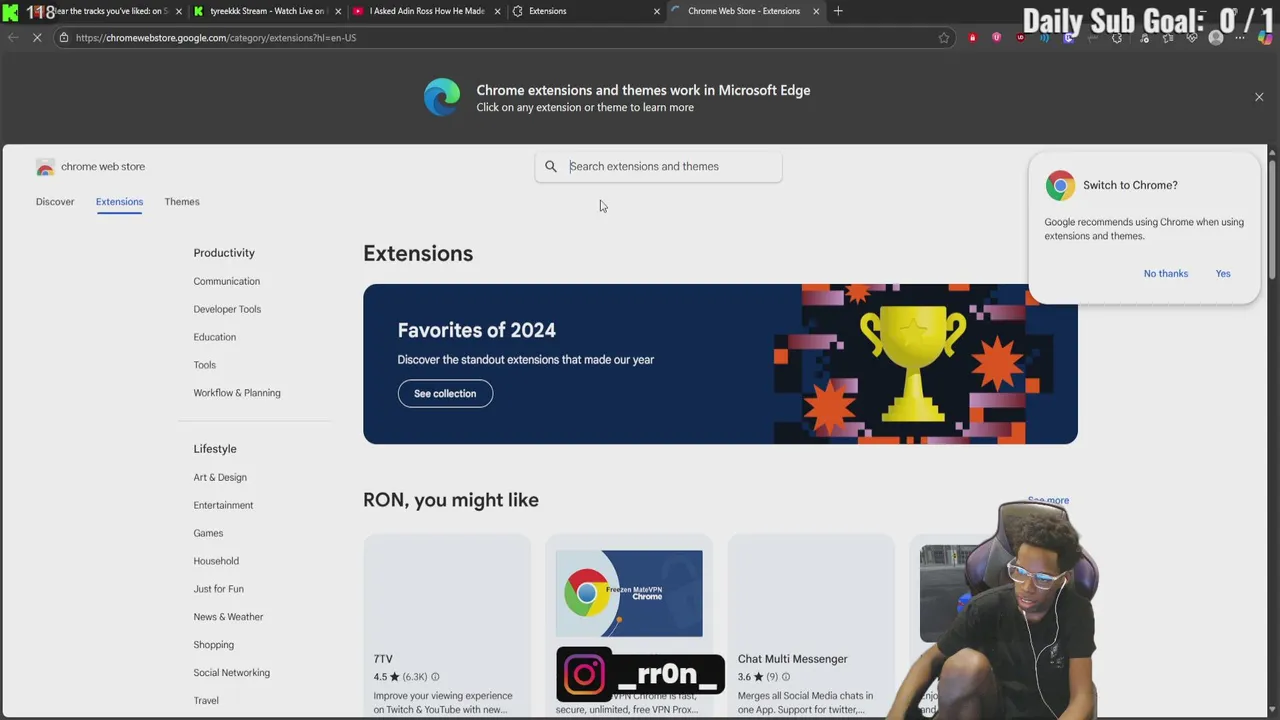Decline with No thanks button
Viewport: 1280px width, 720px height.
click(1166, 274)
